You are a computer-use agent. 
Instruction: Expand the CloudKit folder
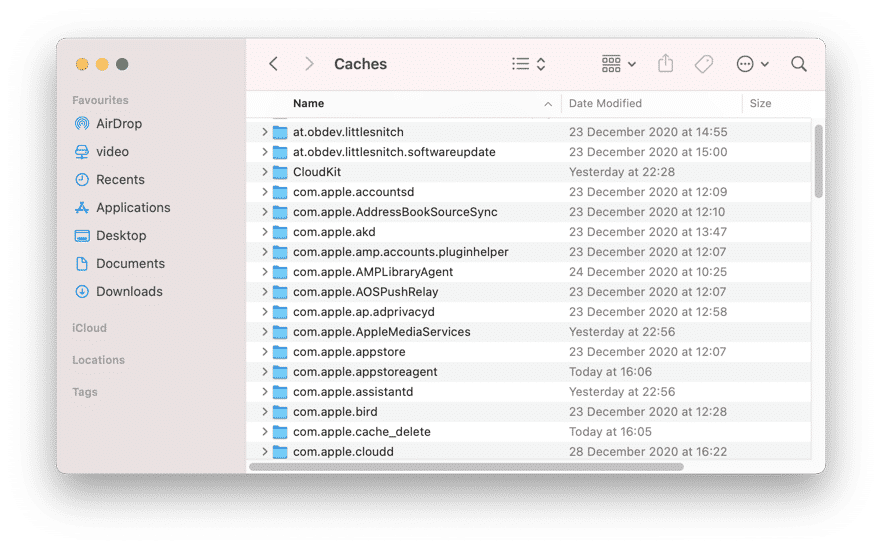[x=264, y=172]
